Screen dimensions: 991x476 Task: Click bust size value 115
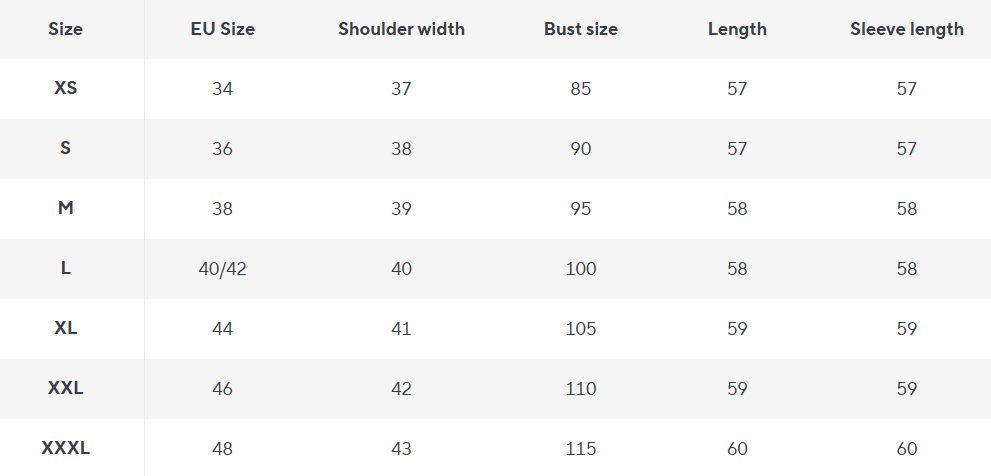point(580,448)
